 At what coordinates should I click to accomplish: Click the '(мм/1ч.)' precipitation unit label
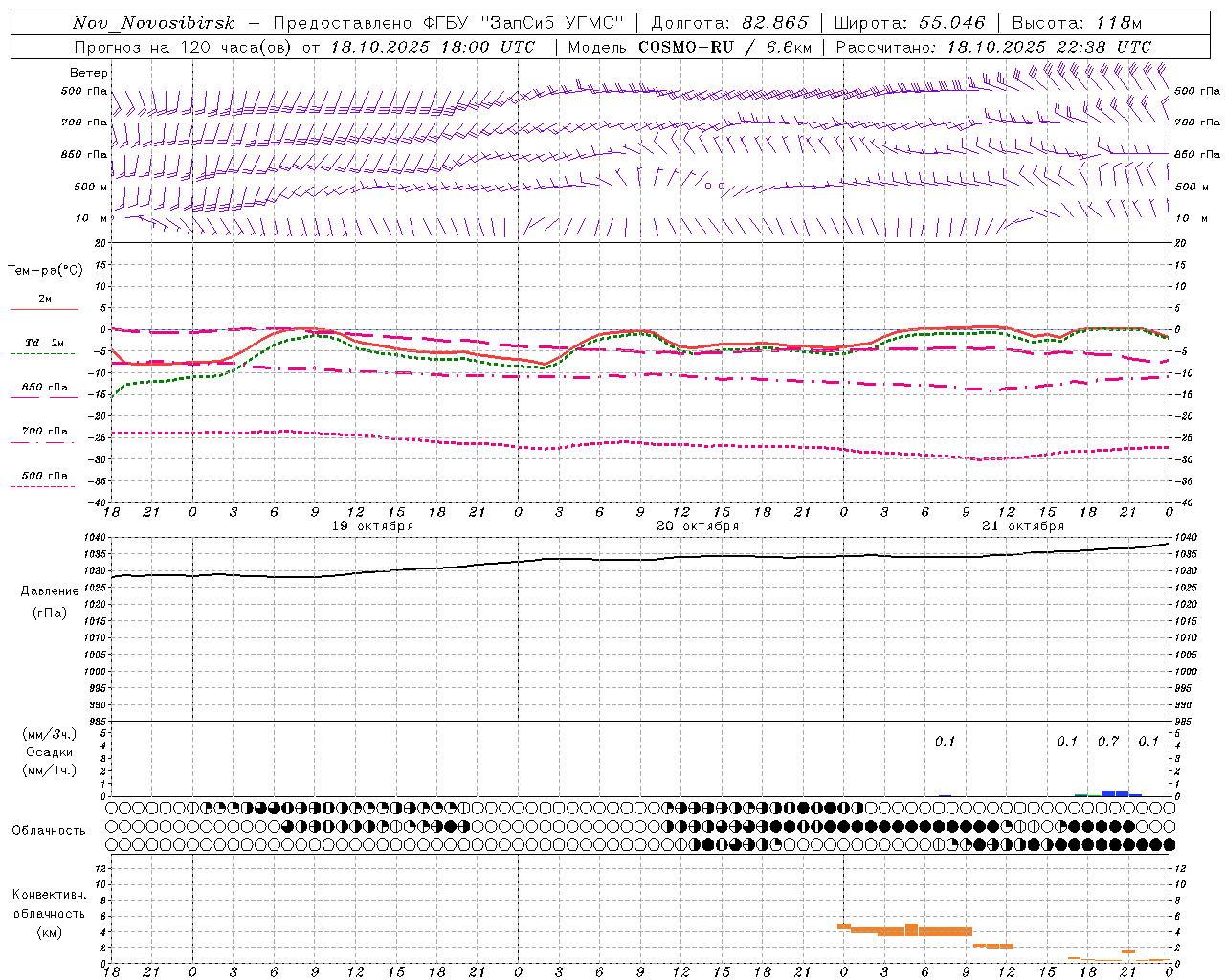click(x=50, y=770)
